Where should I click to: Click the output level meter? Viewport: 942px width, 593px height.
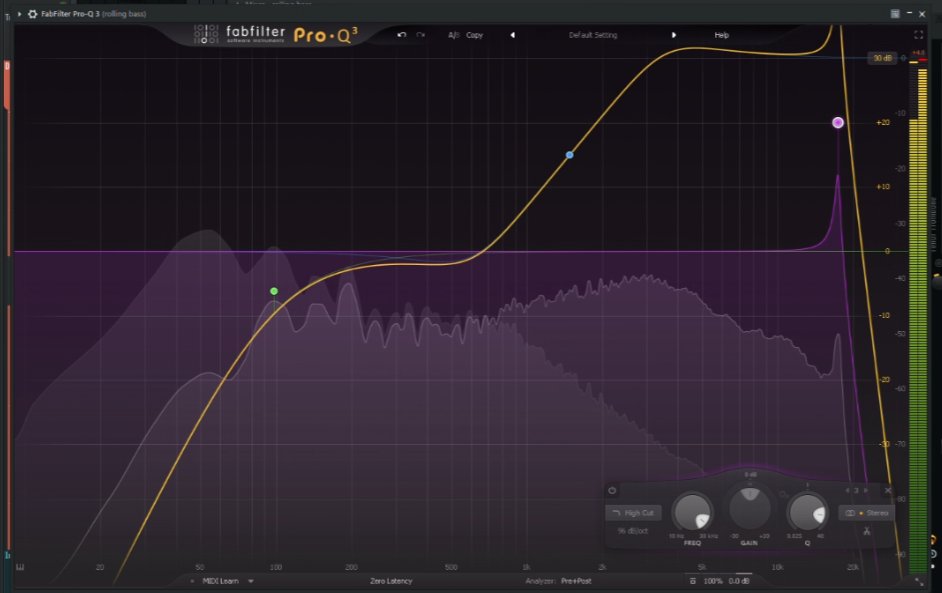pos(917,318)
